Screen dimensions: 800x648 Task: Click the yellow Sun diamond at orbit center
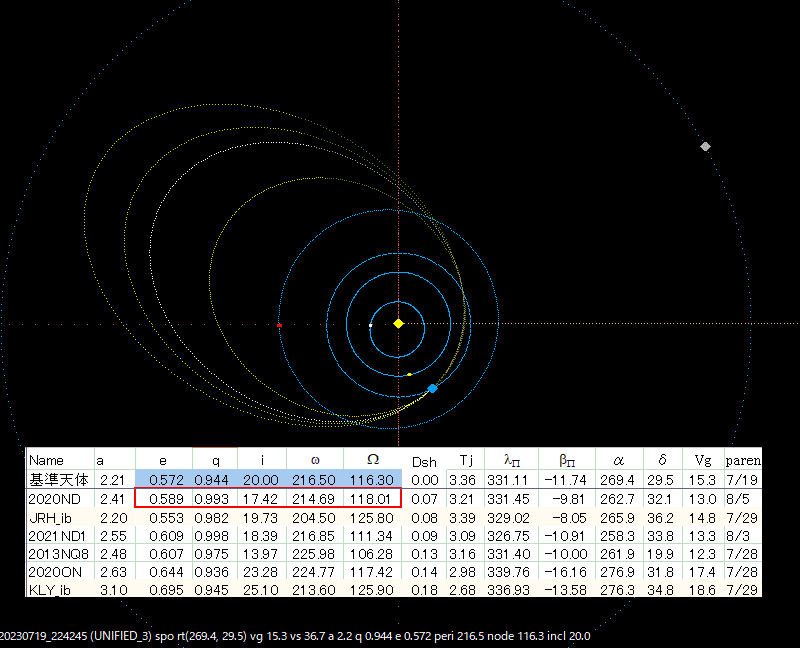point(398,324)
